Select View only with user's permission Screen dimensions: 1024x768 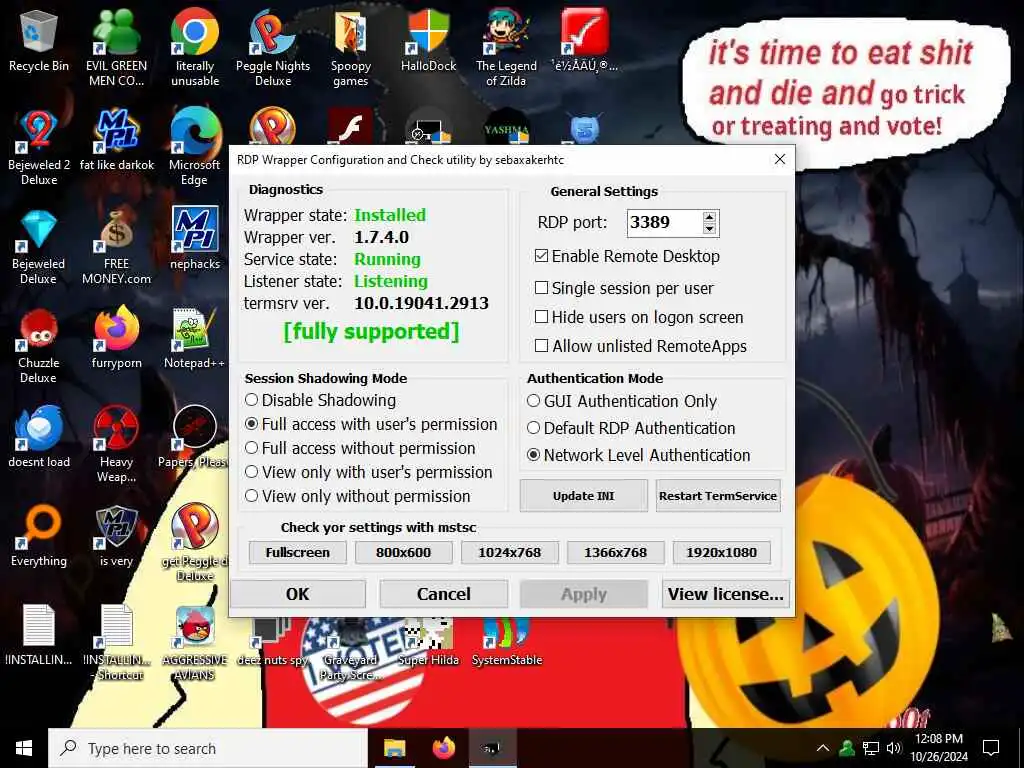[x=251, y=472]
